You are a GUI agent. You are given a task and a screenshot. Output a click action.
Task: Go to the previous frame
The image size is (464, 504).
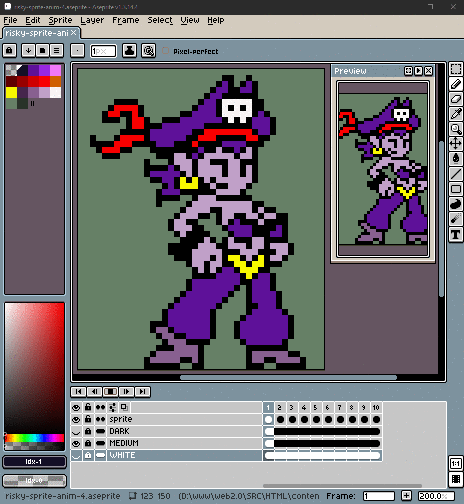[95, 391]
